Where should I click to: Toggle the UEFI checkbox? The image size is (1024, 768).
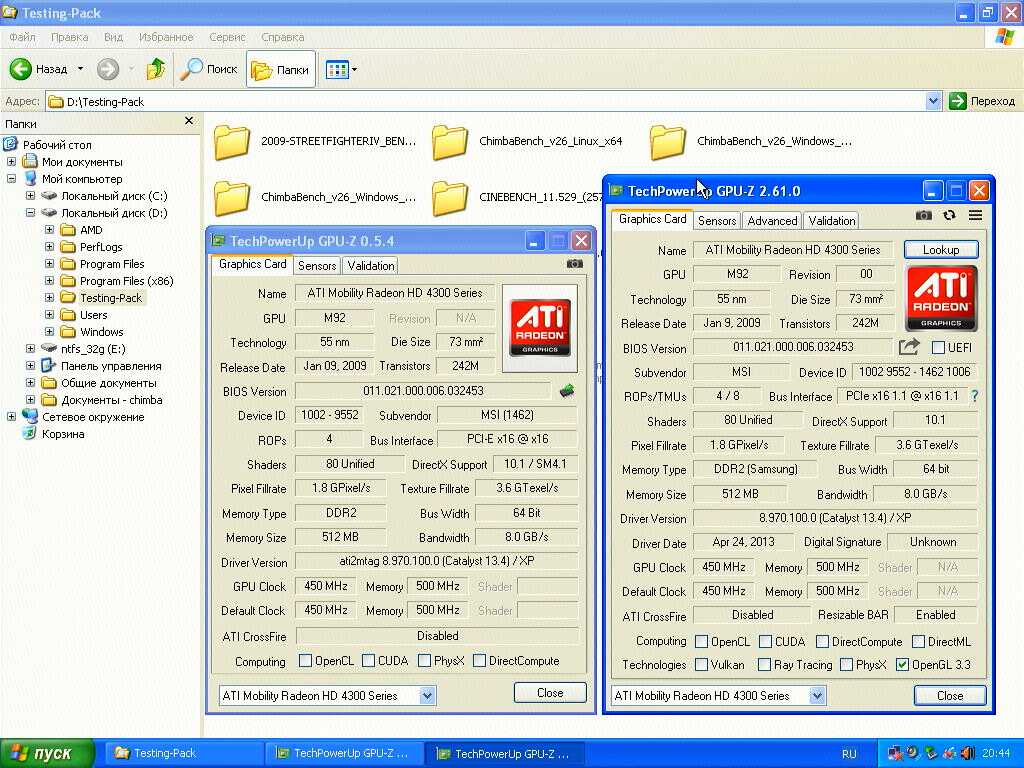click(938, 347)
